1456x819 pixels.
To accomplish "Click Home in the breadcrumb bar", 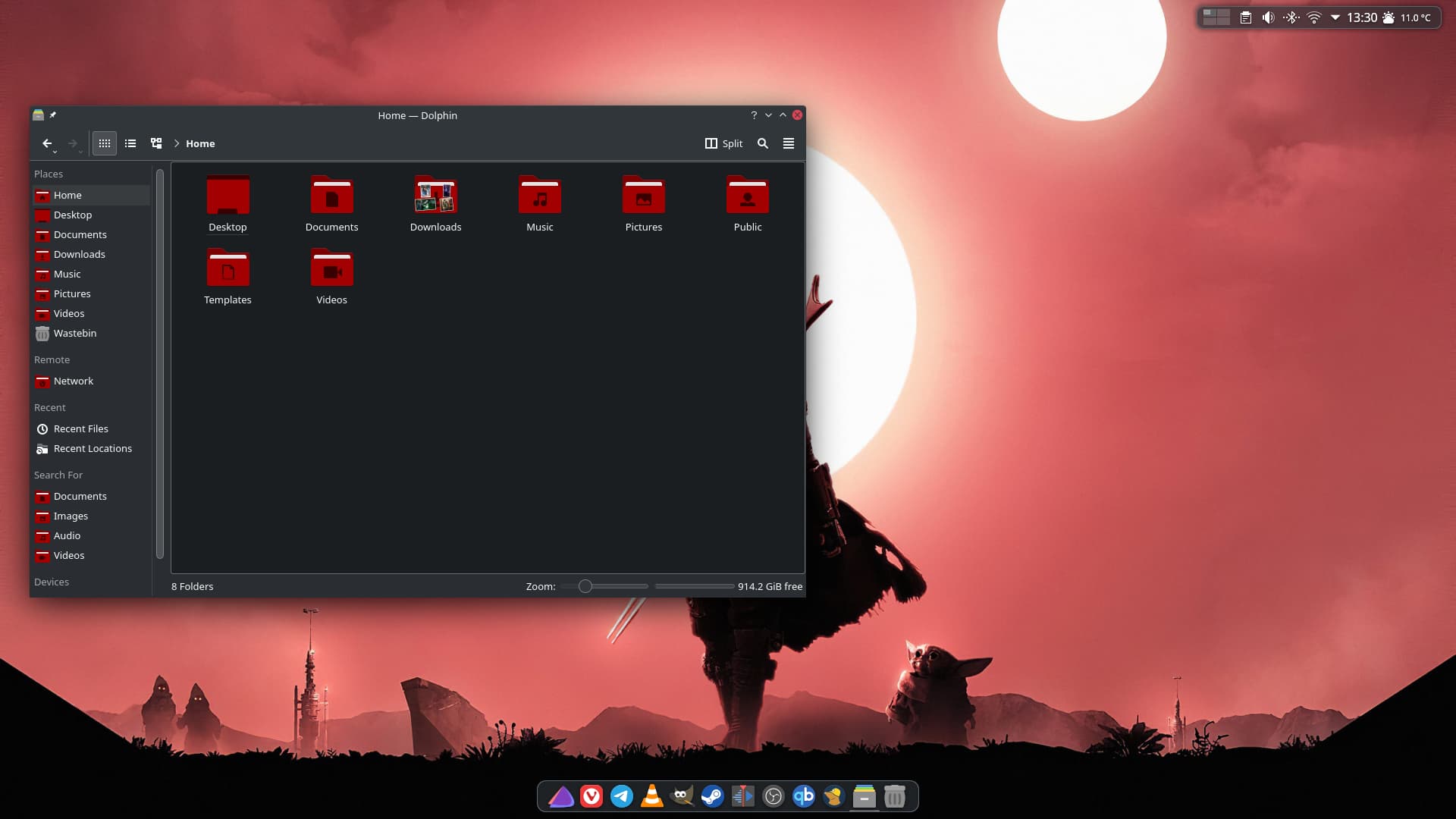I will tap(200, 143).
